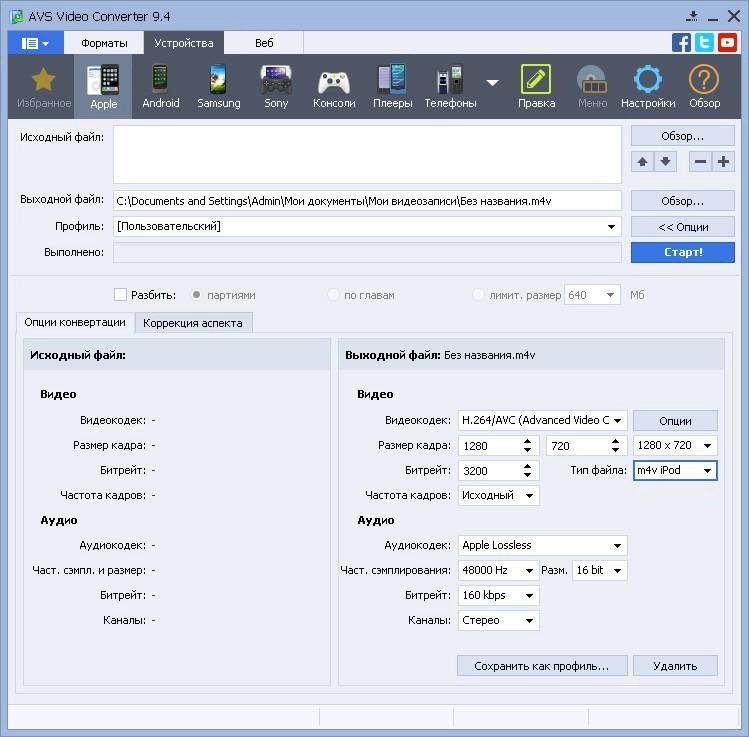Click frame width 1280 stepper arrows
749x737 pixels.
(x=527, y=446)
